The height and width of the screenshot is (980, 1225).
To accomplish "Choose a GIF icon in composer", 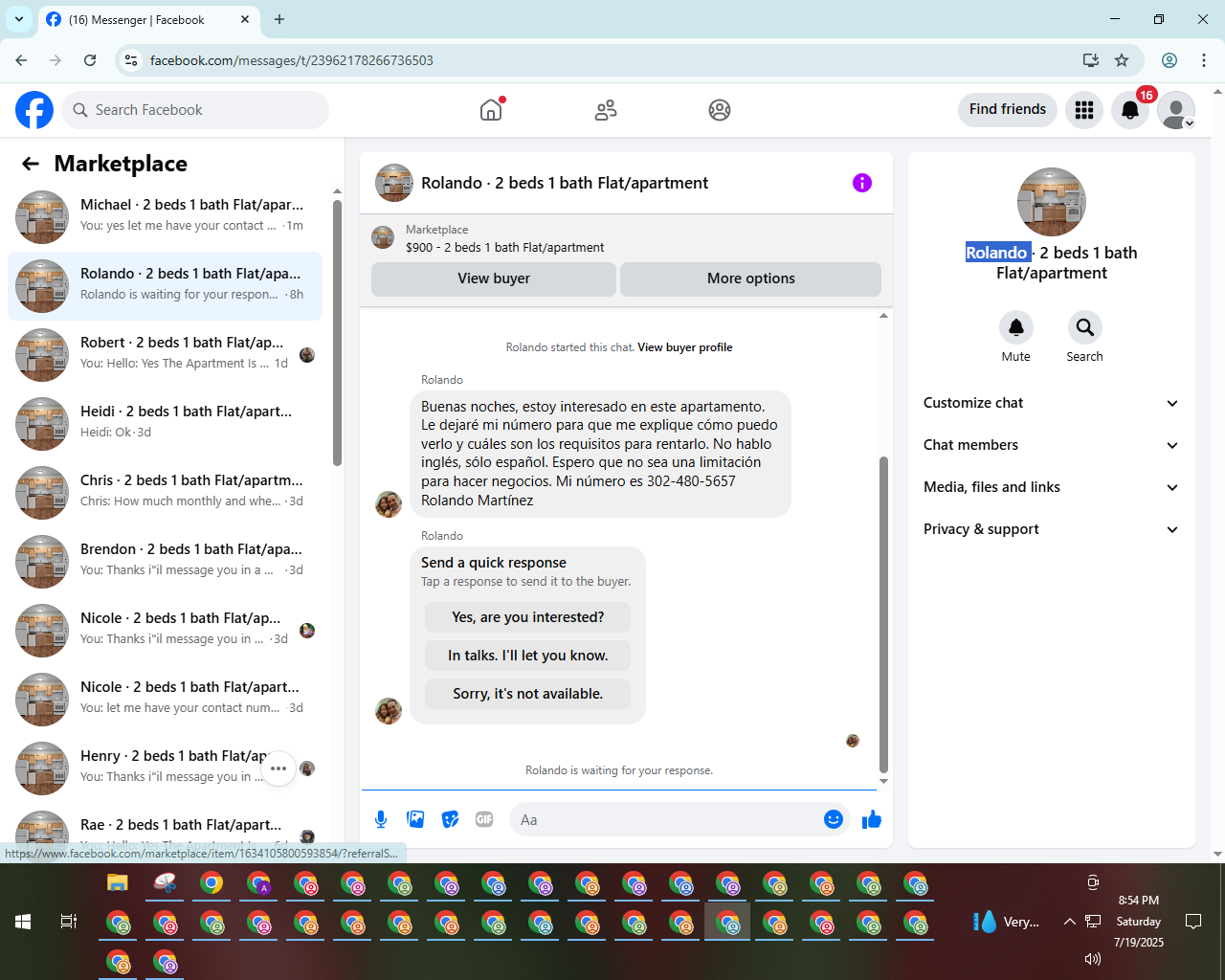I will [x=484, y=819].
